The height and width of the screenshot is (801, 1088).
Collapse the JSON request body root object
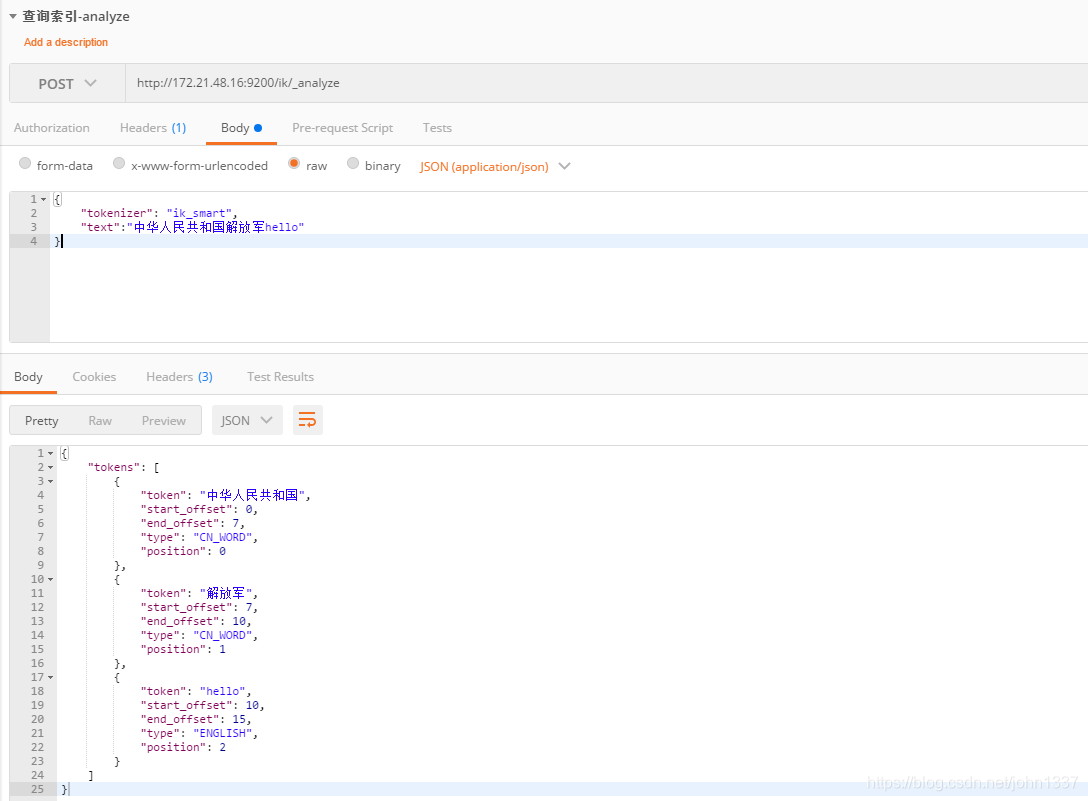[41, 199]
